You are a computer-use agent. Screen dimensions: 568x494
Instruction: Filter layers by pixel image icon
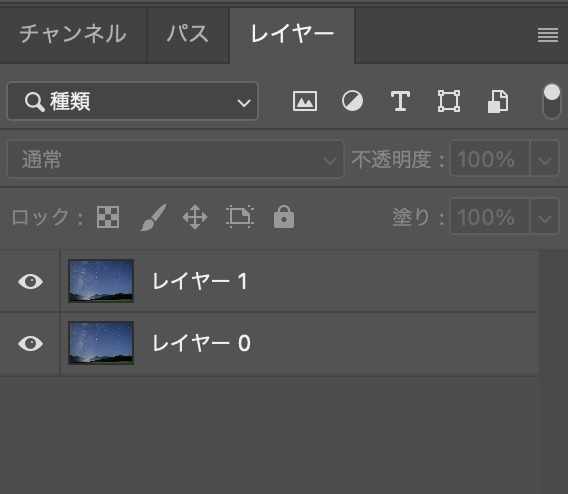[305, 101]
